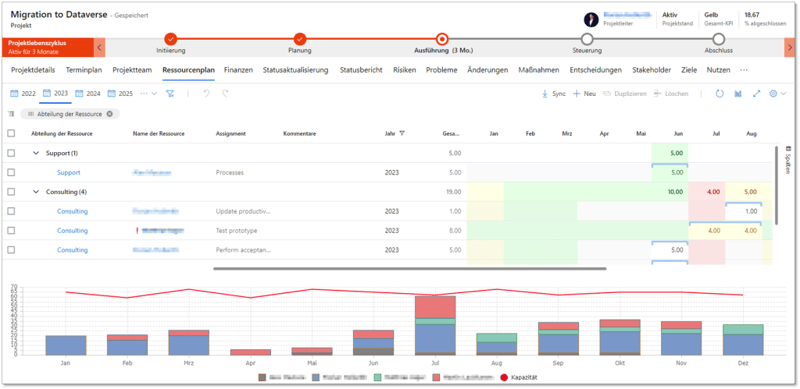Check the Test prototype row checkbox

[x=11, y=231]
